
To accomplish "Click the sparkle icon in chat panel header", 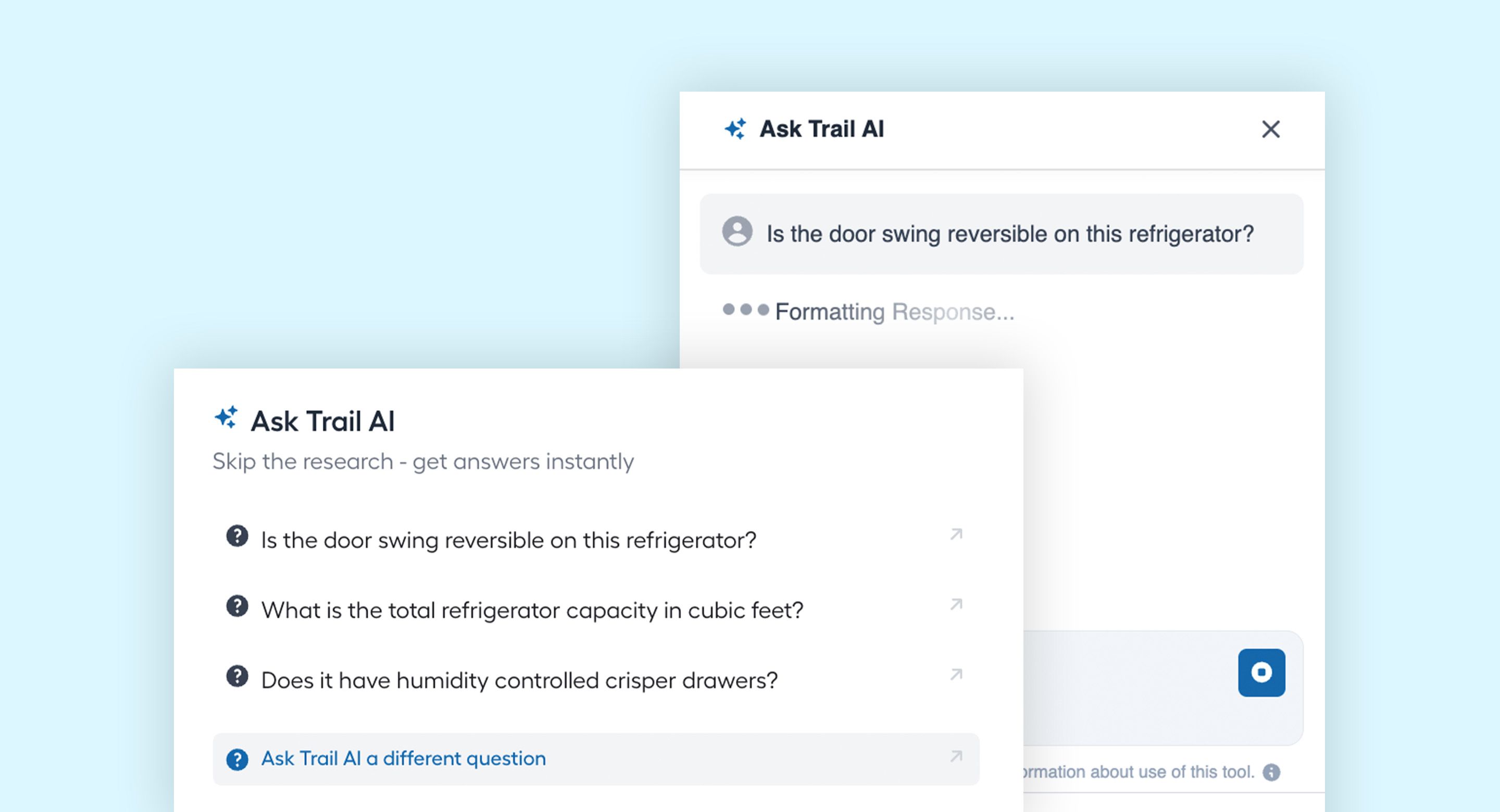I will 735,129.
